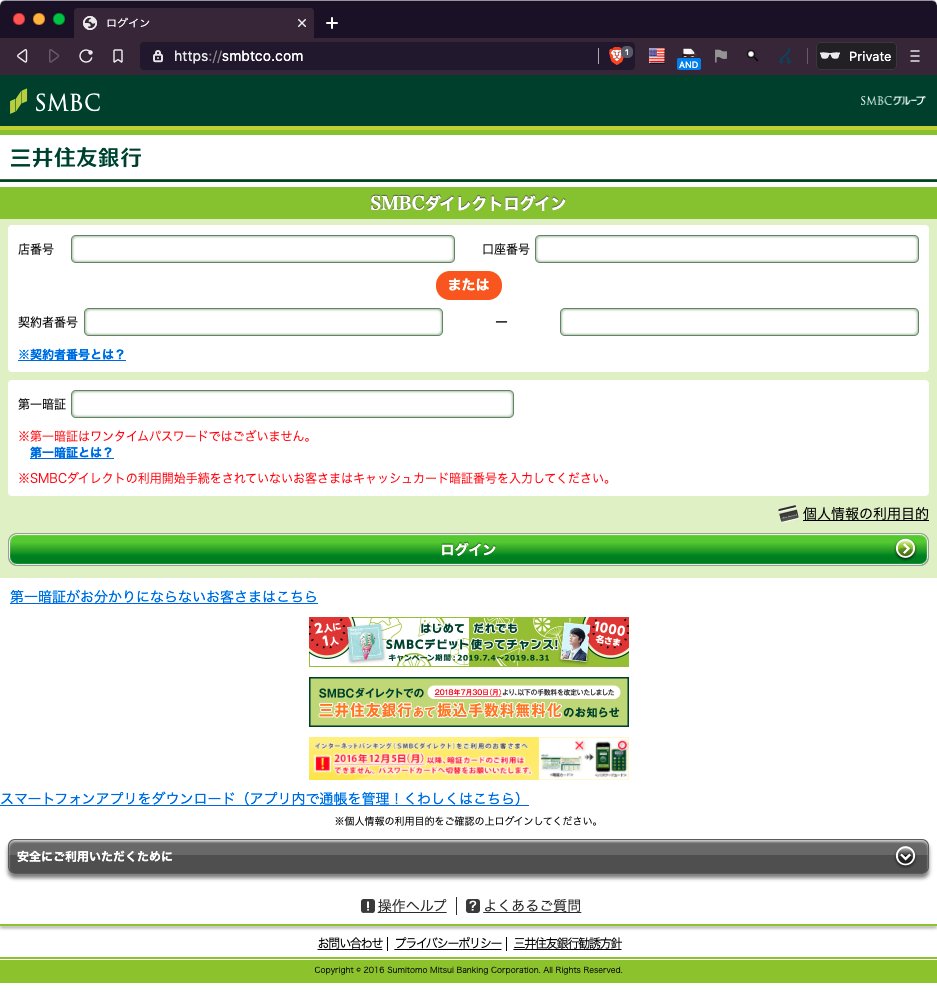This screenshot has height=1006, width=937.
Task: Focus the 第一暗証 password field
Action: (x=292, y=404)
